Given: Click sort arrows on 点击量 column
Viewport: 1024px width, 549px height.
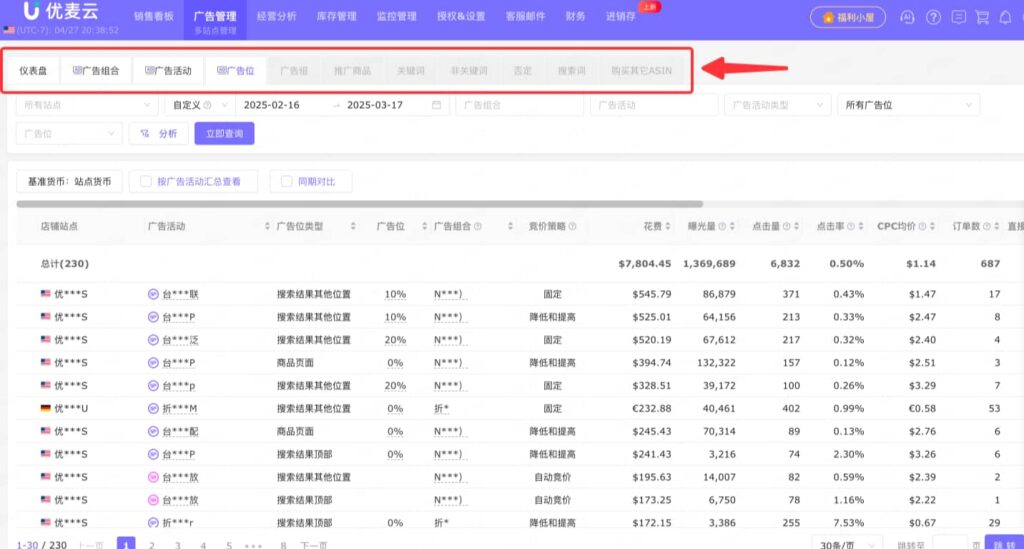Looking at the screenshot, I should tap(796, 227).
